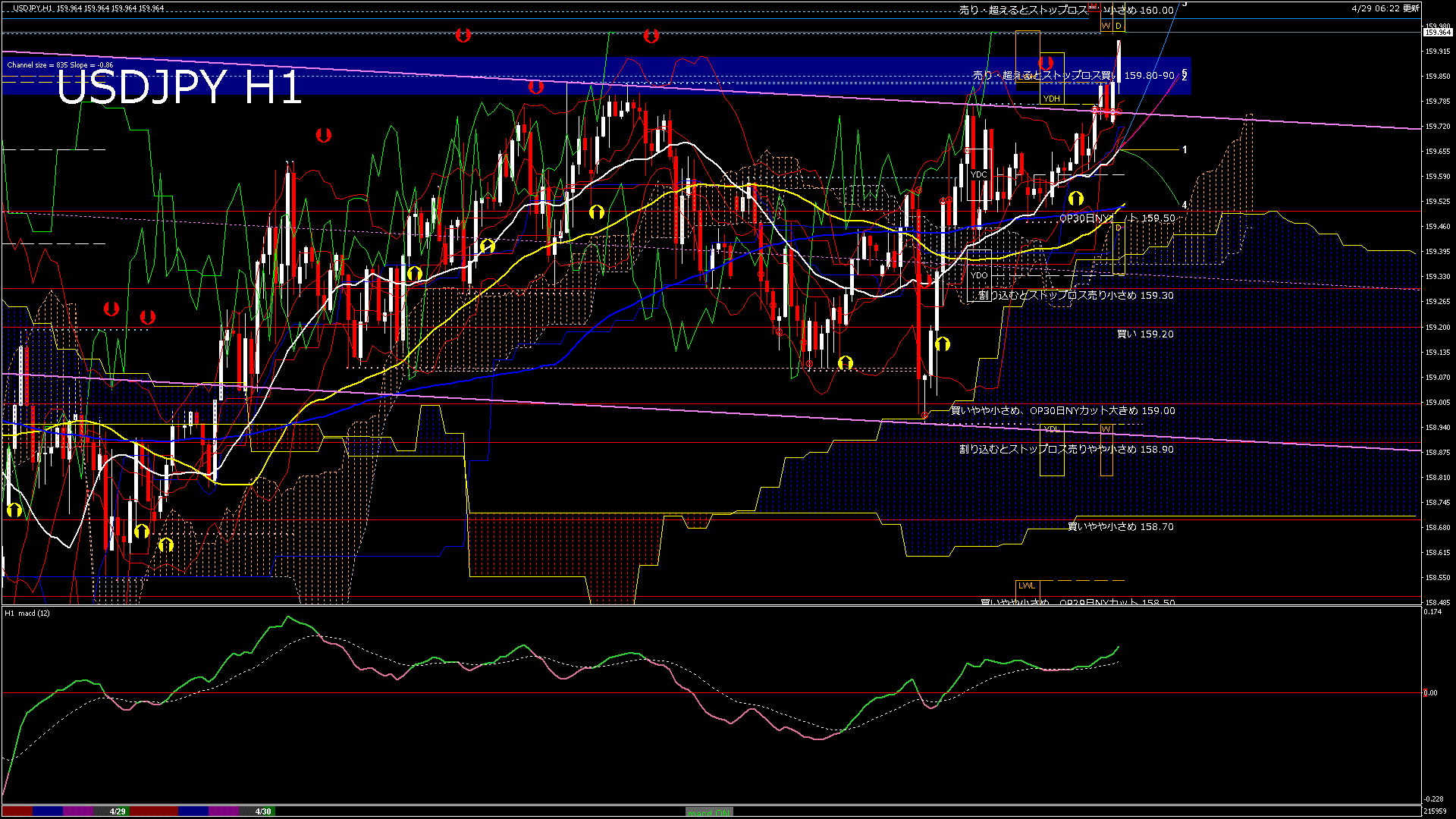Click the W pivot marker at top
Screen dimensions: 1456x819
1106,26
